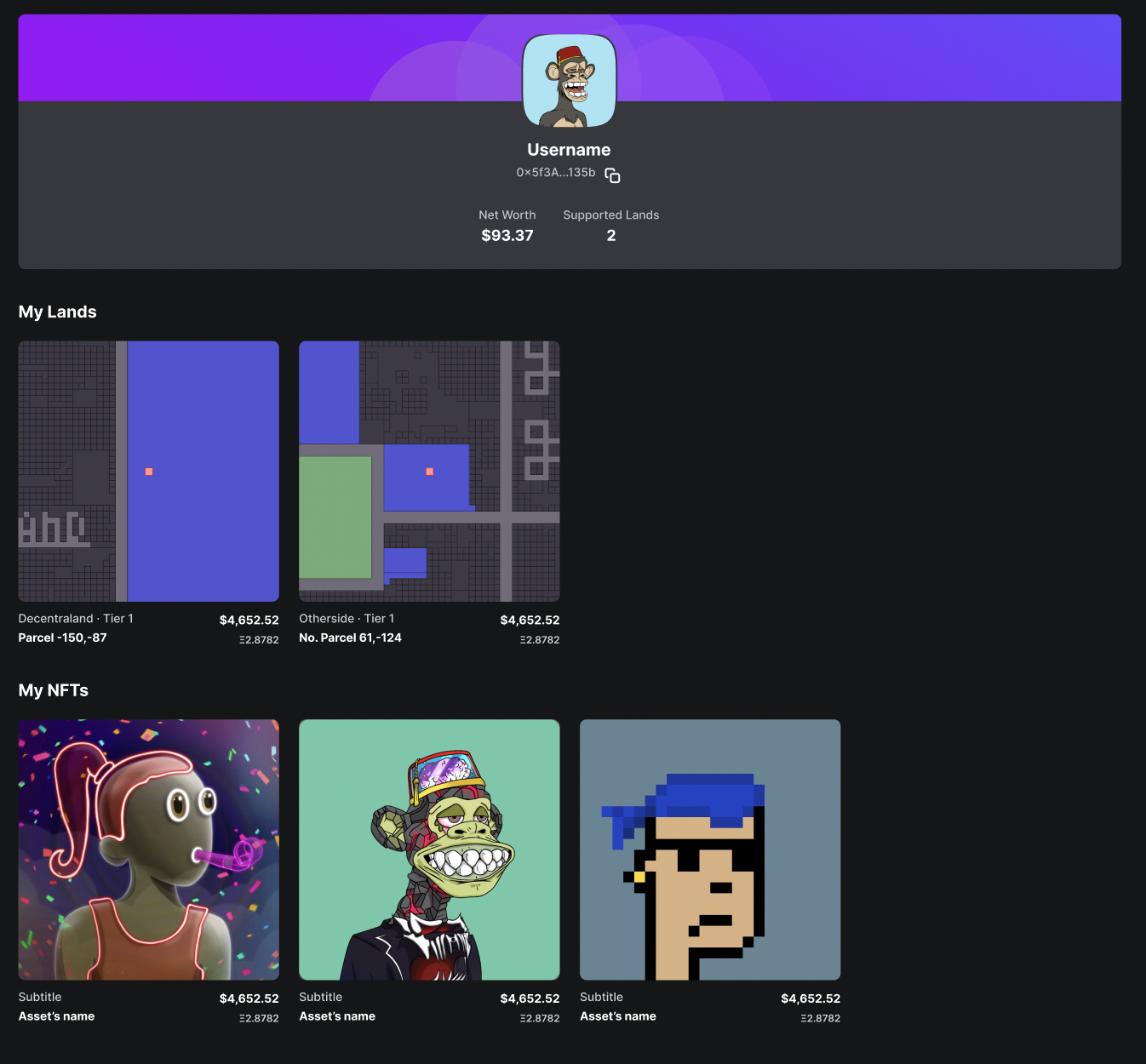1146x1064 pixels.
Task: Click the green area on Otherside map
Action: coord(335,517)
